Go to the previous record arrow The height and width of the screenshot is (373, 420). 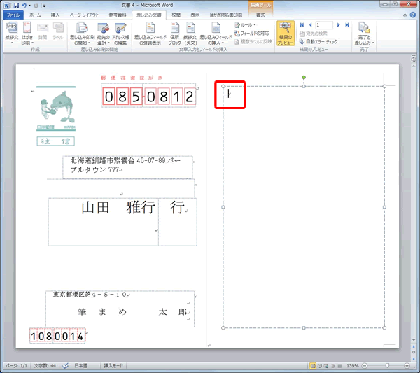click(310, 25)
